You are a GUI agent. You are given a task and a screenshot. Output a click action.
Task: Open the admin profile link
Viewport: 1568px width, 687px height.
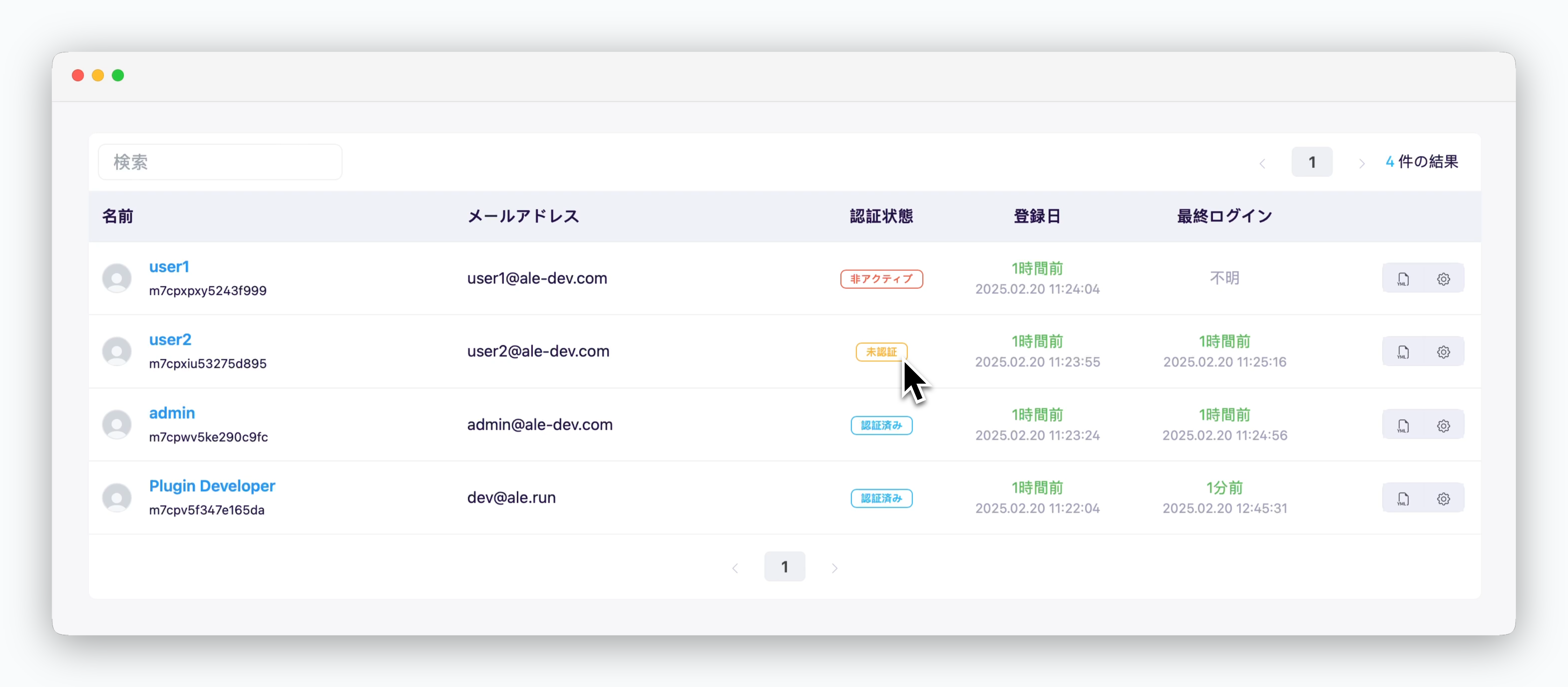pyautogui.click(x=172, y=413)
